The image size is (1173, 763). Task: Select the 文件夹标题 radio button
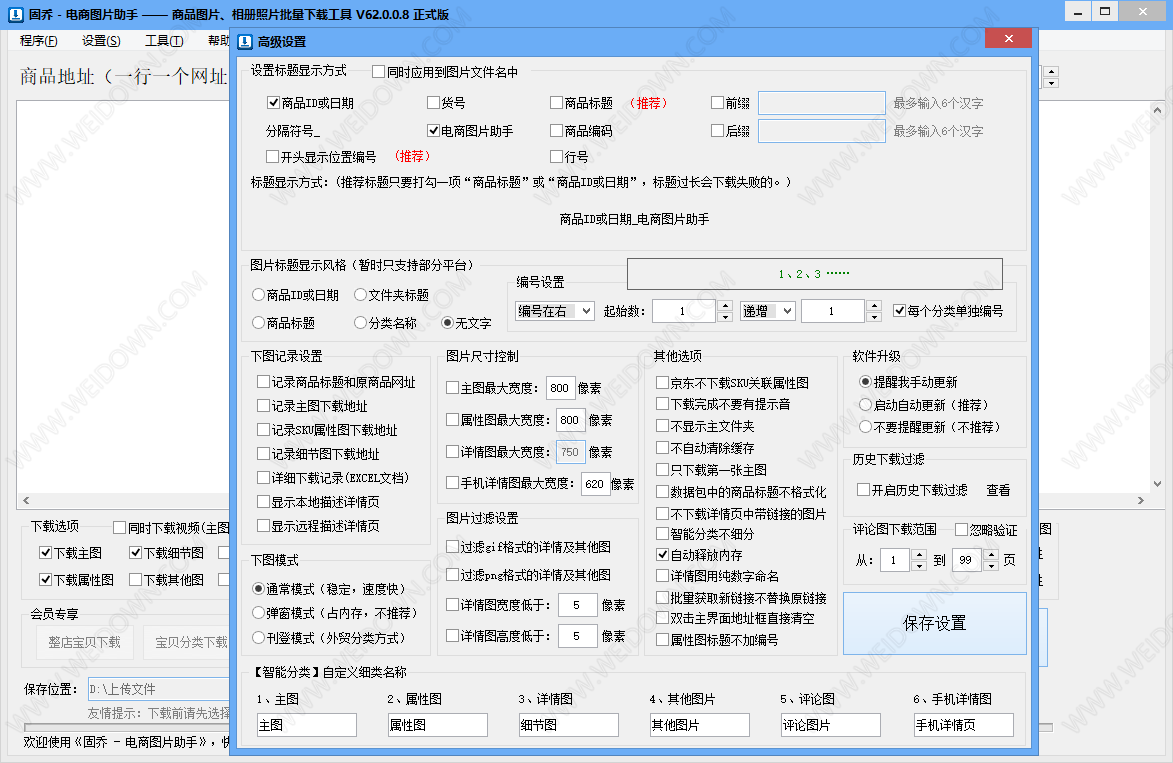[x=361, y=295]
